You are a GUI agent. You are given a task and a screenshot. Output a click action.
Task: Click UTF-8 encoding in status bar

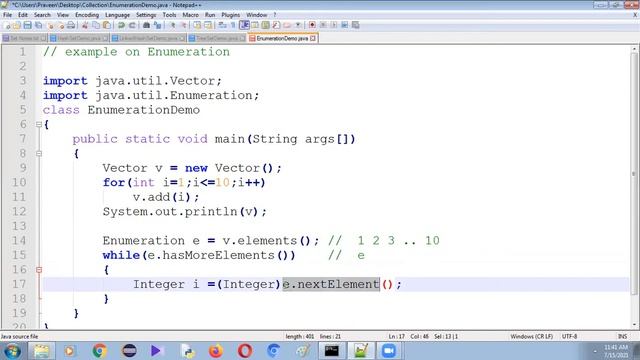click(x=569, y=336)
